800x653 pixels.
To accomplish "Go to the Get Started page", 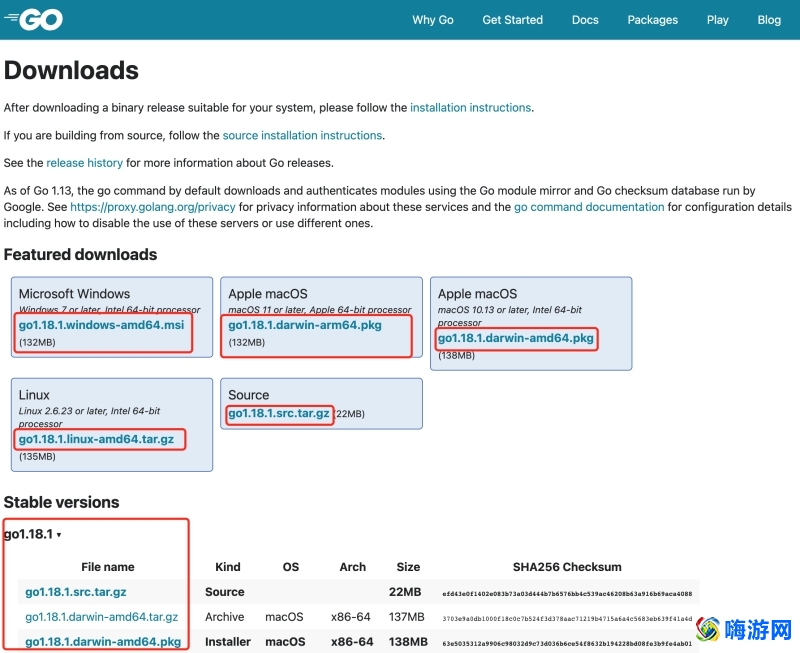I will (x=512, y=20).
